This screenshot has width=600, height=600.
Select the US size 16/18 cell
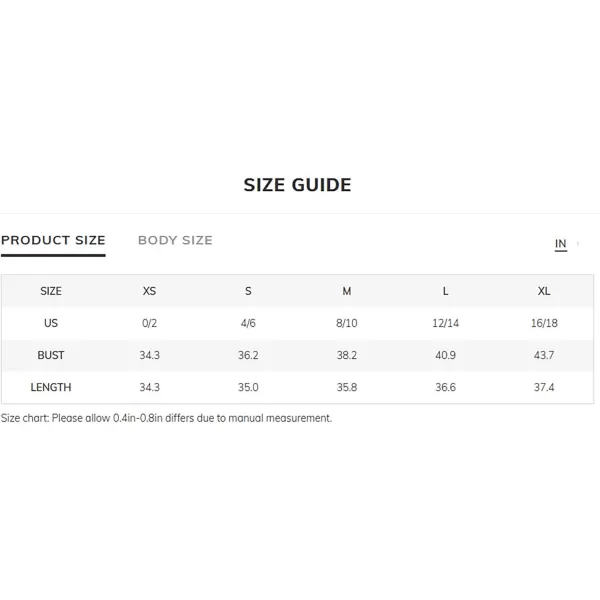click(544, 323)
